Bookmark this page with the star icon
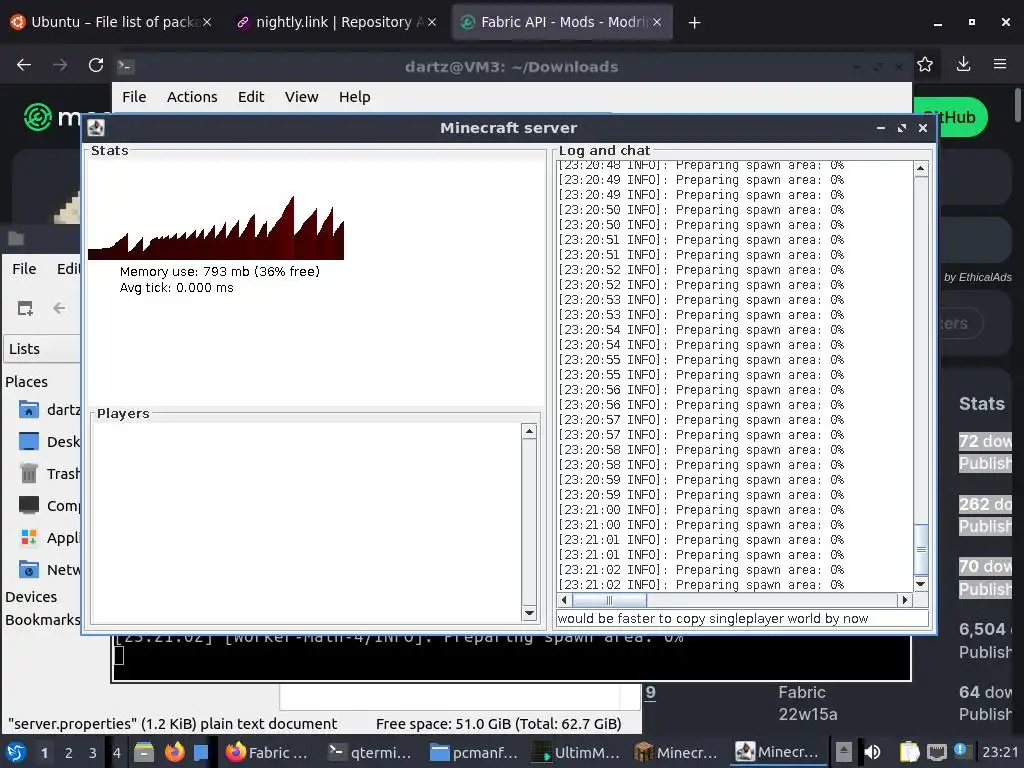This screenshot has height=768, width=1024. (x=925, y=64)
